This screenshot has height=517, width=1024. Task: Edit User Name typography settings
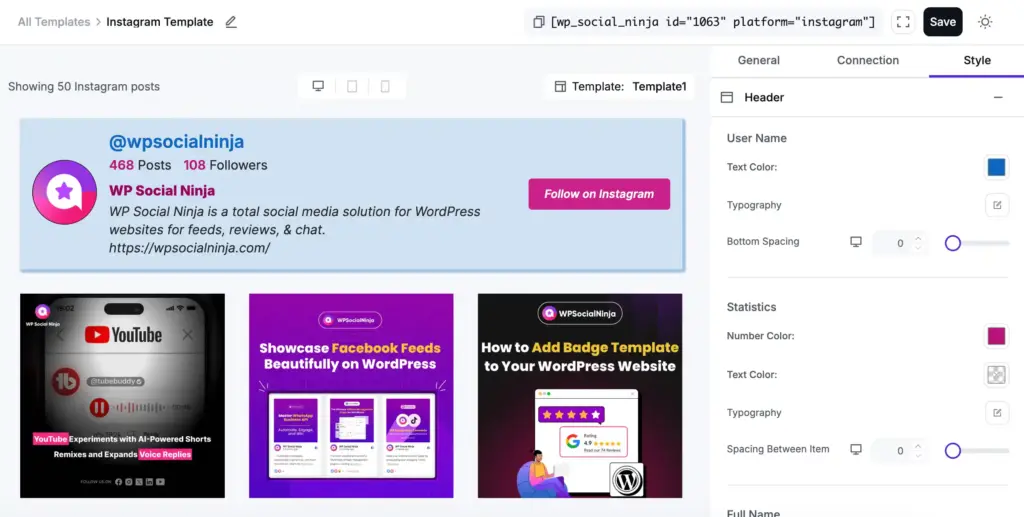pos(996,205)
